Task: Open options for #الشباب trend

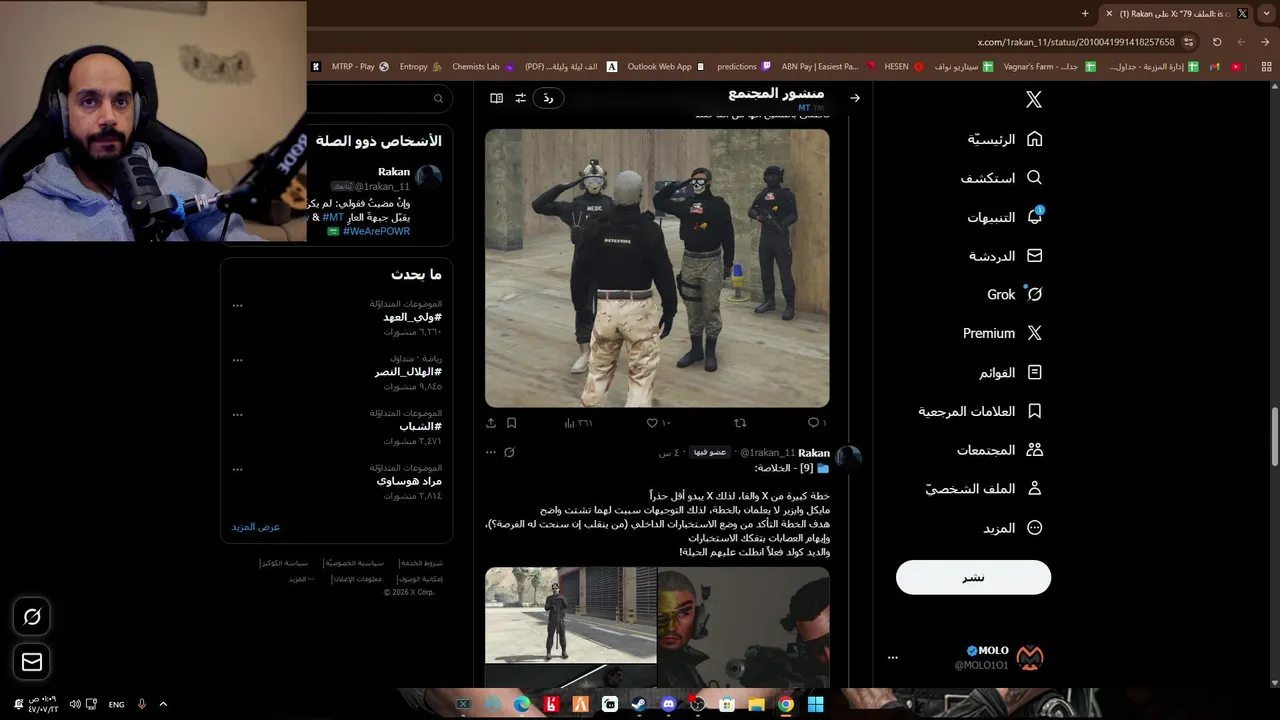Action: coord(237,413)
